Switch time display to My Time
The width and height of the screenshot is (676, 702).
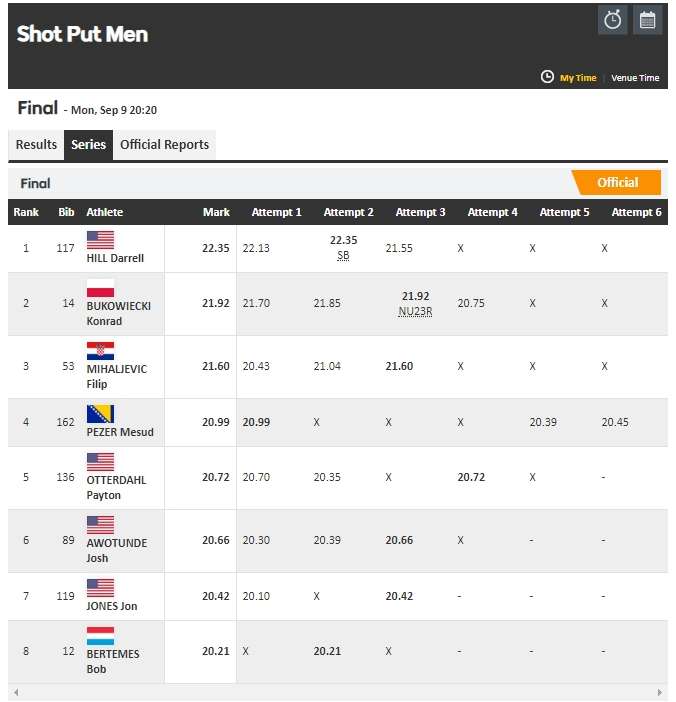coord(578,78)
